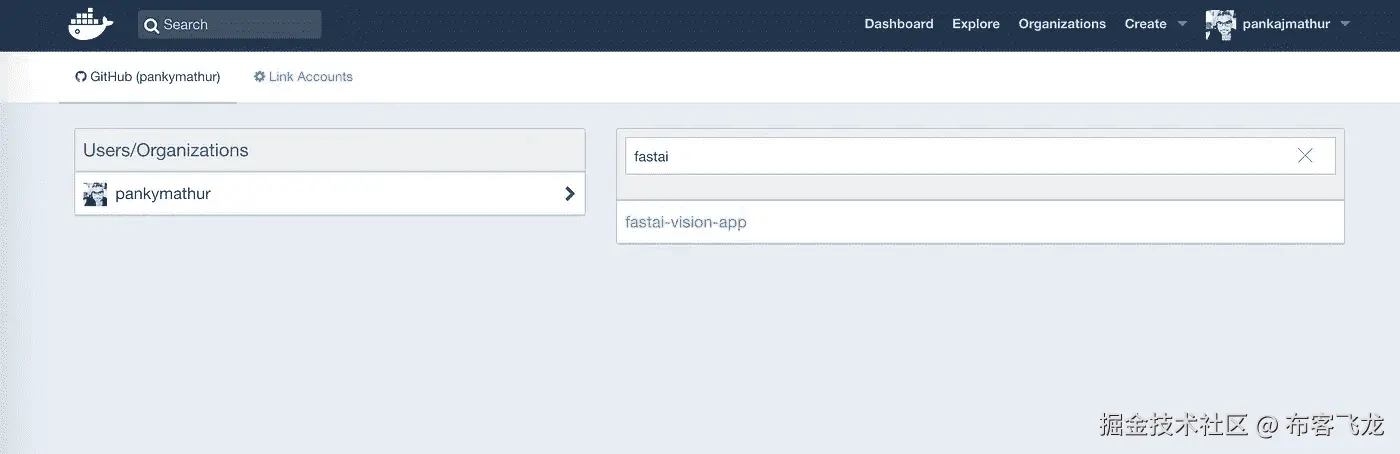The width and height of the screenshot is (1400, 454).
Task: Open Organizations from the top navigation
Action: pos(1062,24)
